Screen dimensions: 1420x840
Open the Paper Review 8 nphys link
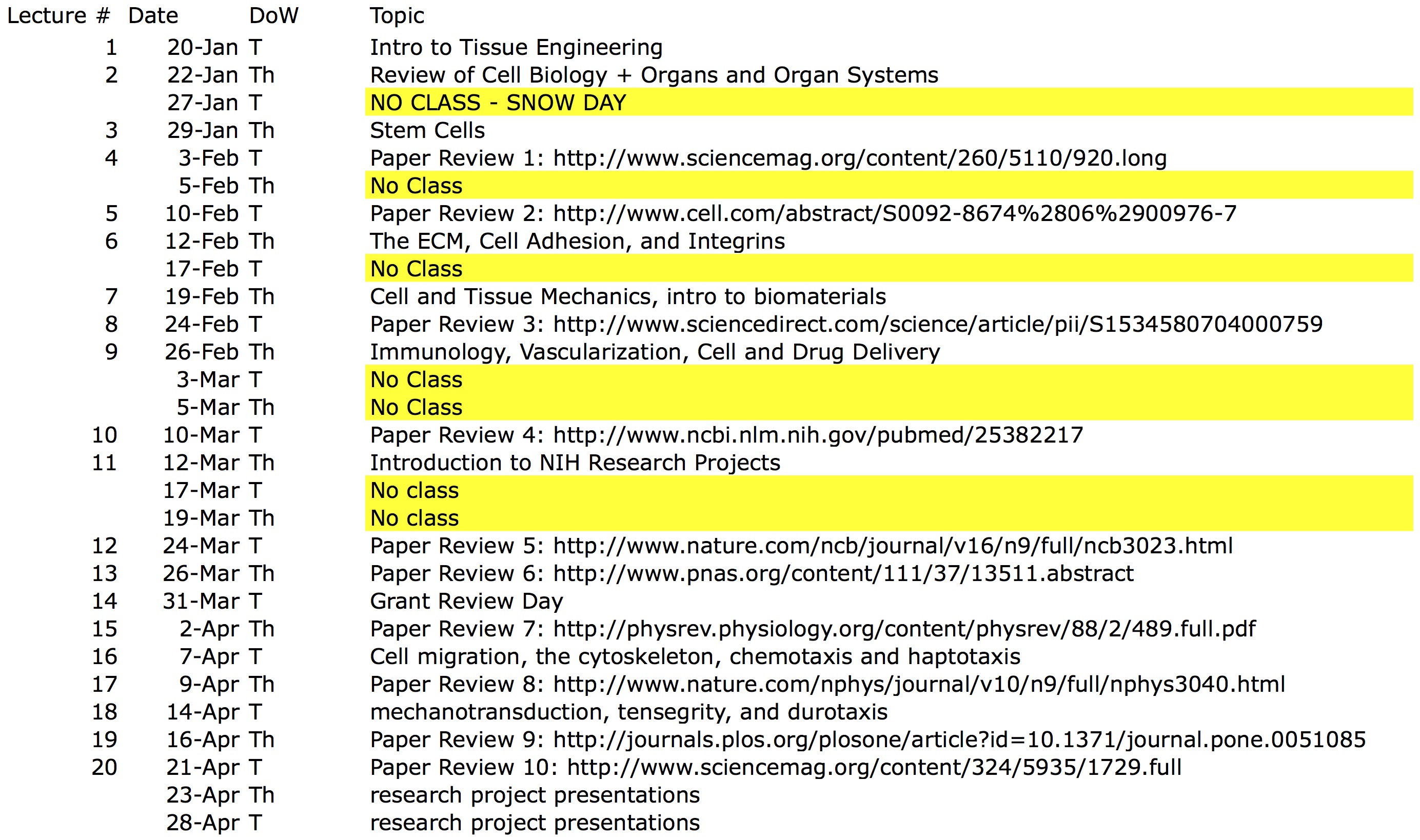918,685
